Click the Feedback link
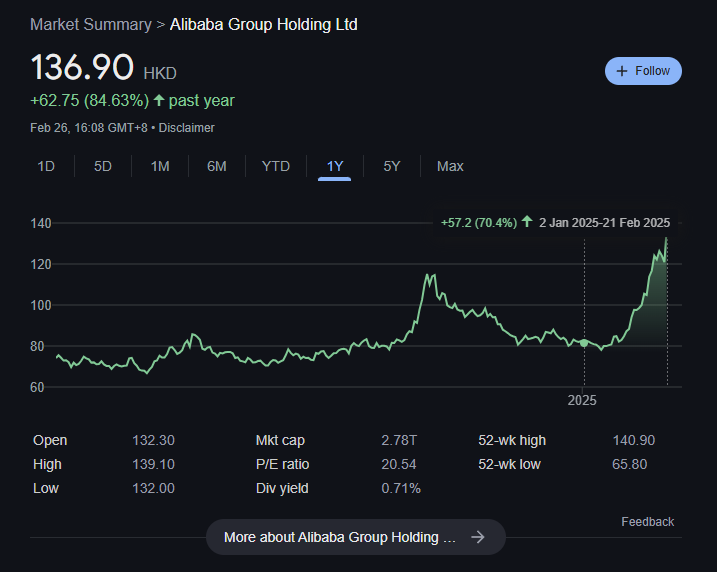 (647, 522)
